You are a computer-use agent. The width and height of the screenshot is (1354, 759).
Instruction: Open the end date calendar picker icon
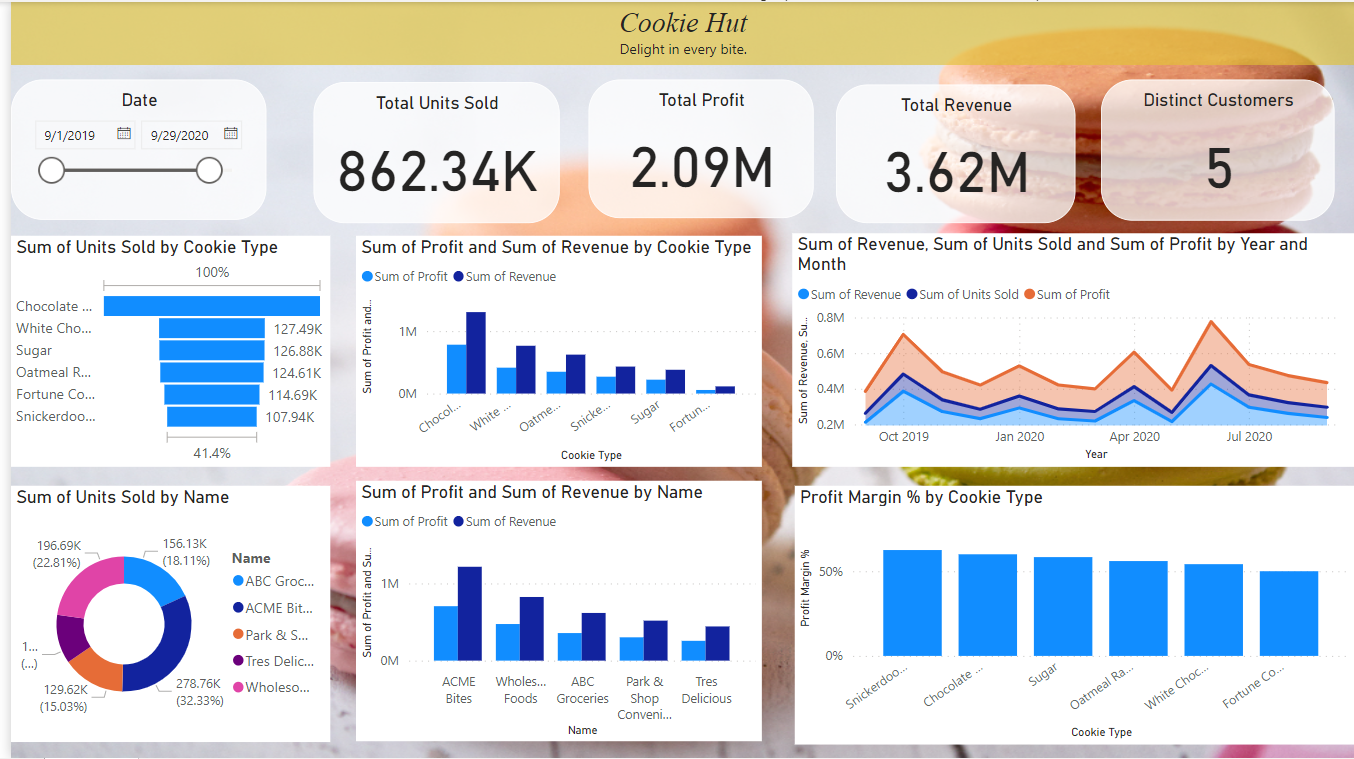coord(231,133)
